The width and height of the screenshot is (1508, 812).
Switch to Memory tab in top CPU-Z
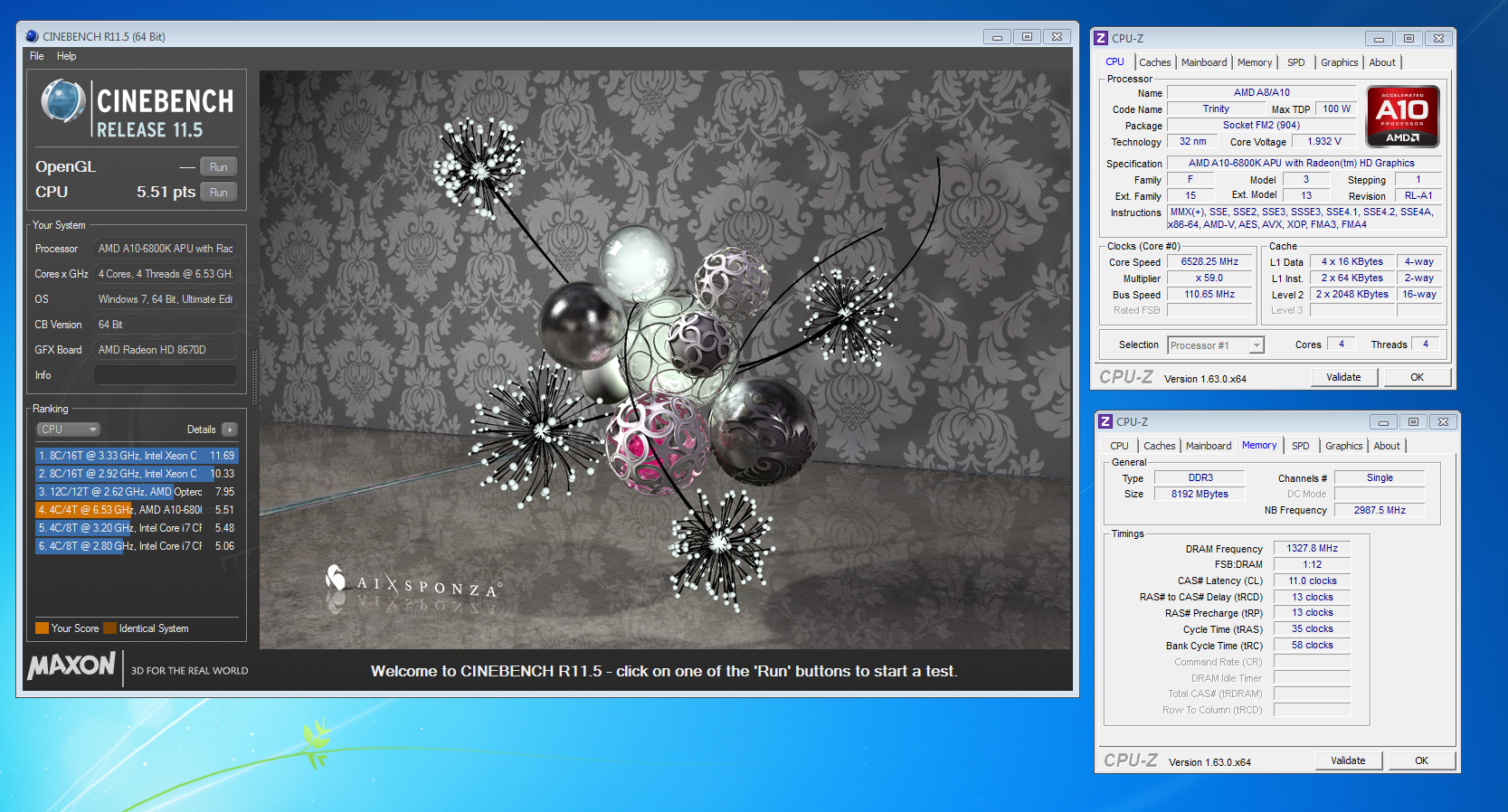(1255, 62)
